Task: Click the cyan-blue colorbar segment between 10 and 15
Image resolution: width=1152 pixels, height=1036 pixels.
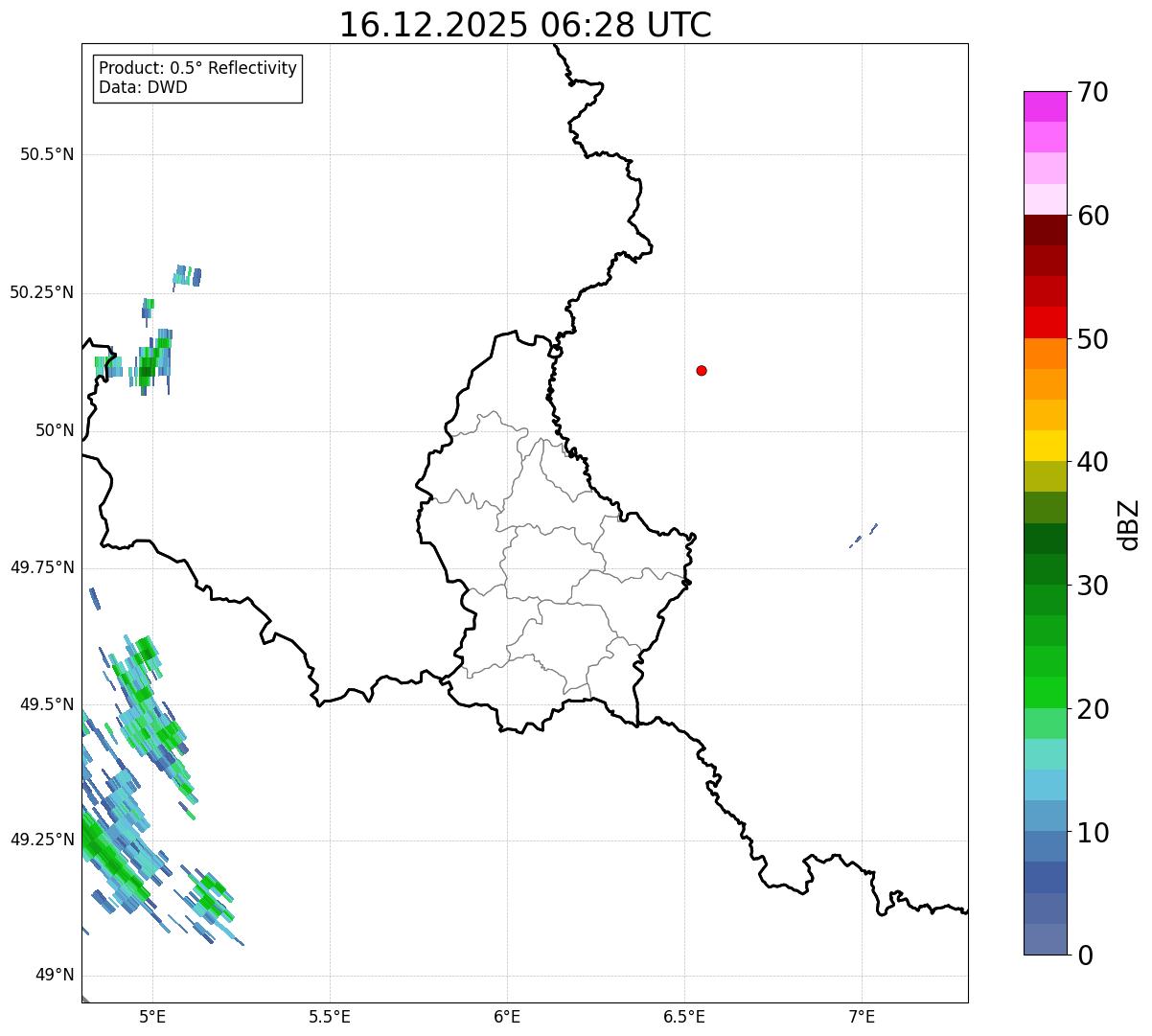Action: tap(1045, 785)
